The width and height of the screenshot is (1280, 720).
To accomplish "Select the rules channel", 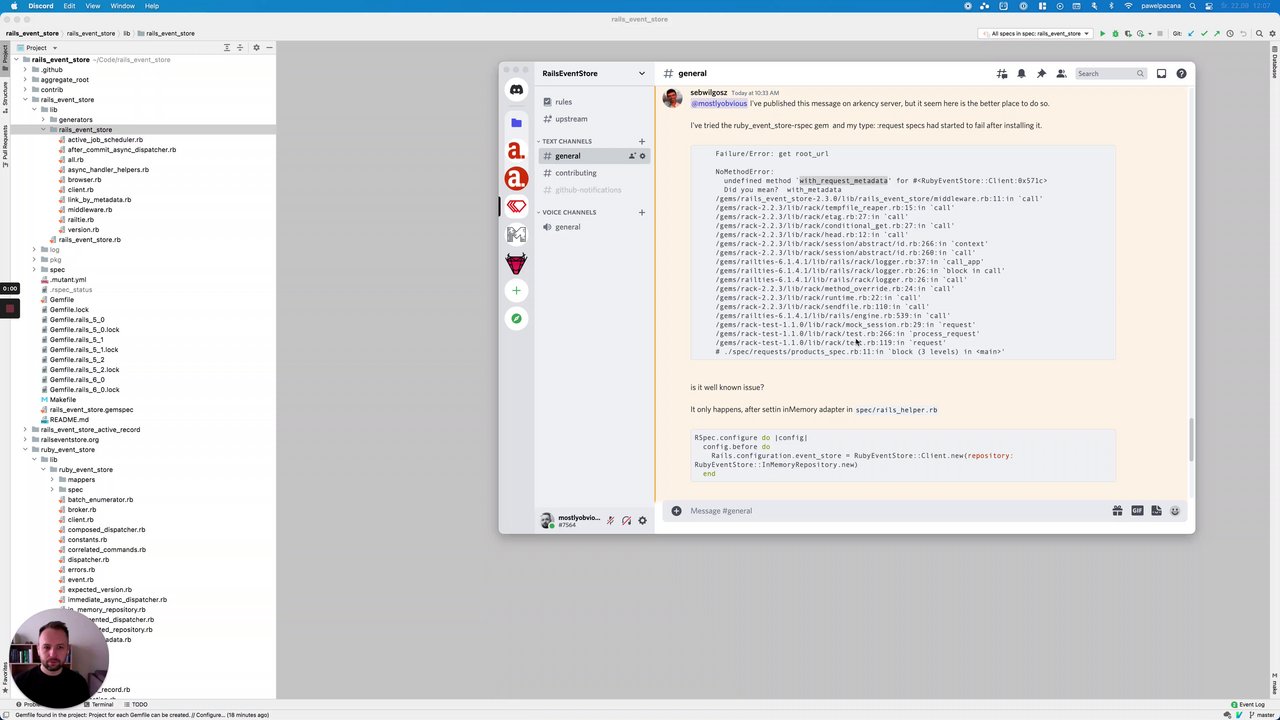I will click(x=594, y=102).
